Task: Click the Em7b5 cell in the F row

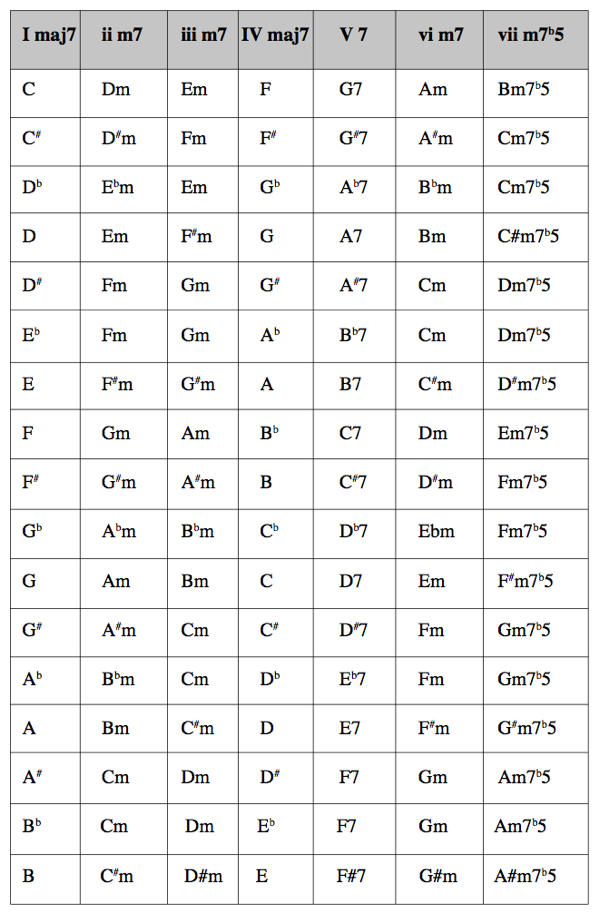Action: point(535,434)
